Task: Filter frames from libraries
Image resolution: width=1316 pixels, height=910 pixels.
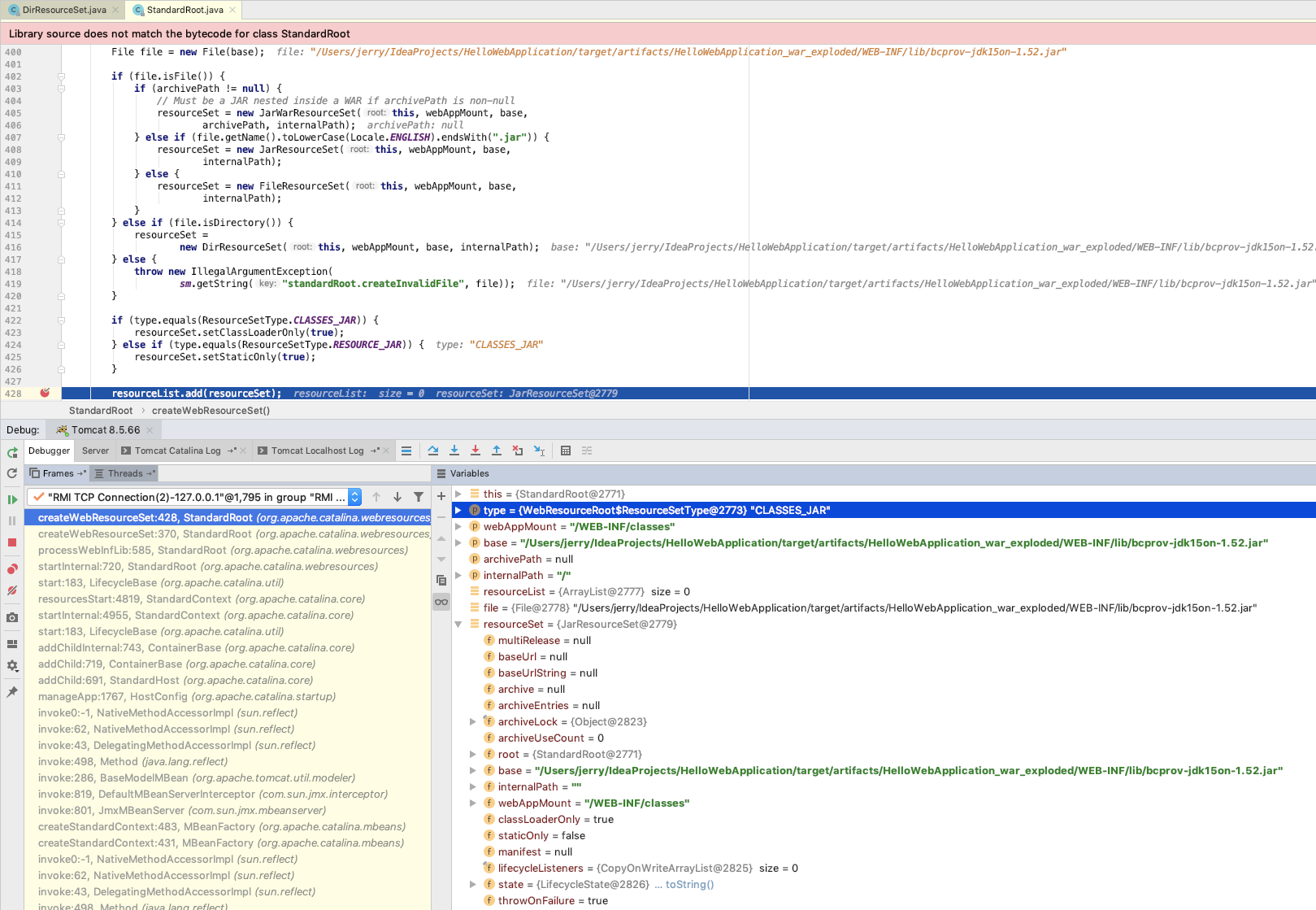Action: pyautogui.click(x=419, y=497)
